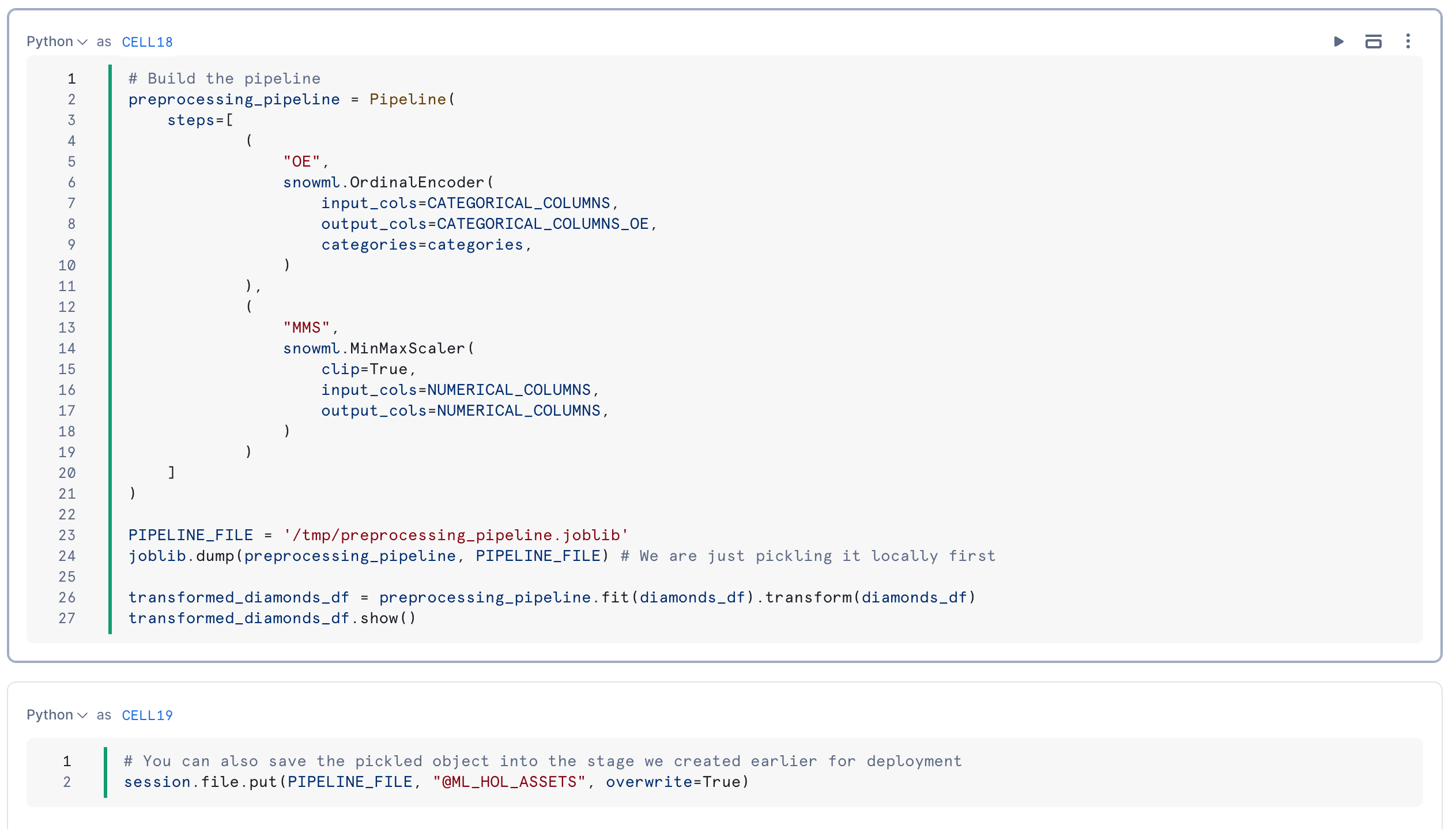This screenshot has height=829, width=1456.
Task: Click the green status bar of CELL19
Action: pos(105,772)
